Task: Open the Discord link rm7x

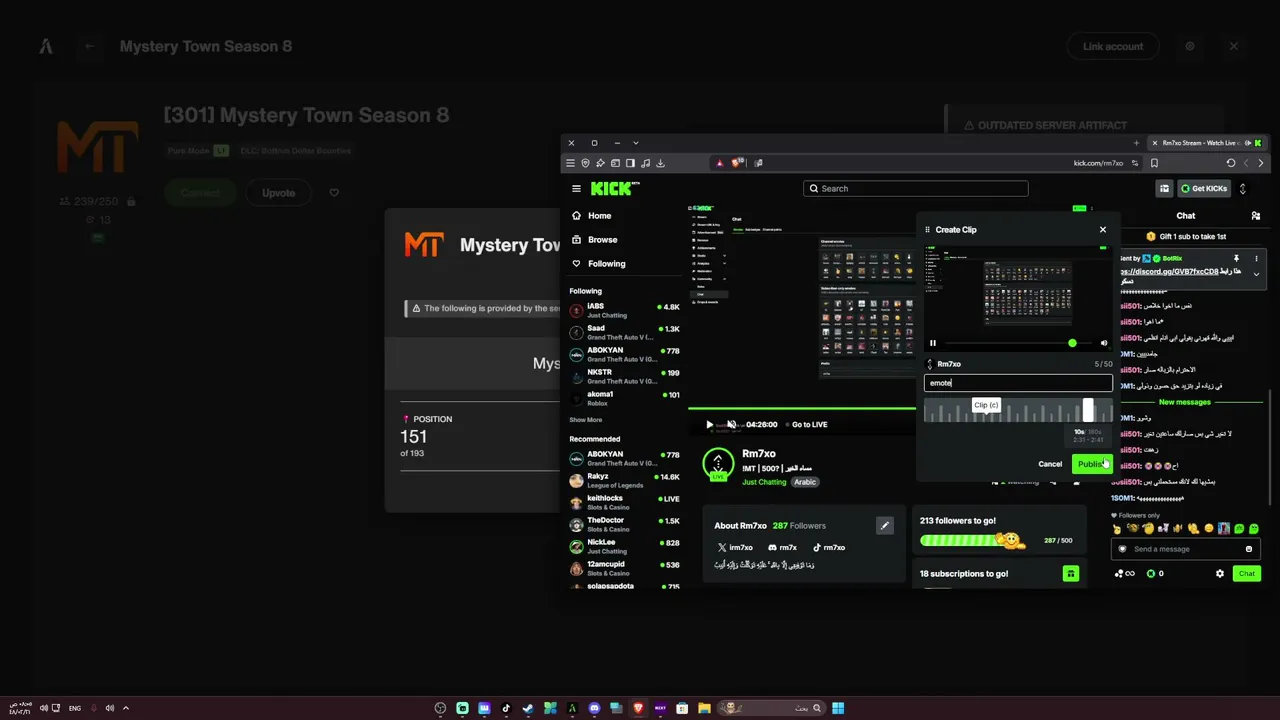Action: tap(782, 547)
